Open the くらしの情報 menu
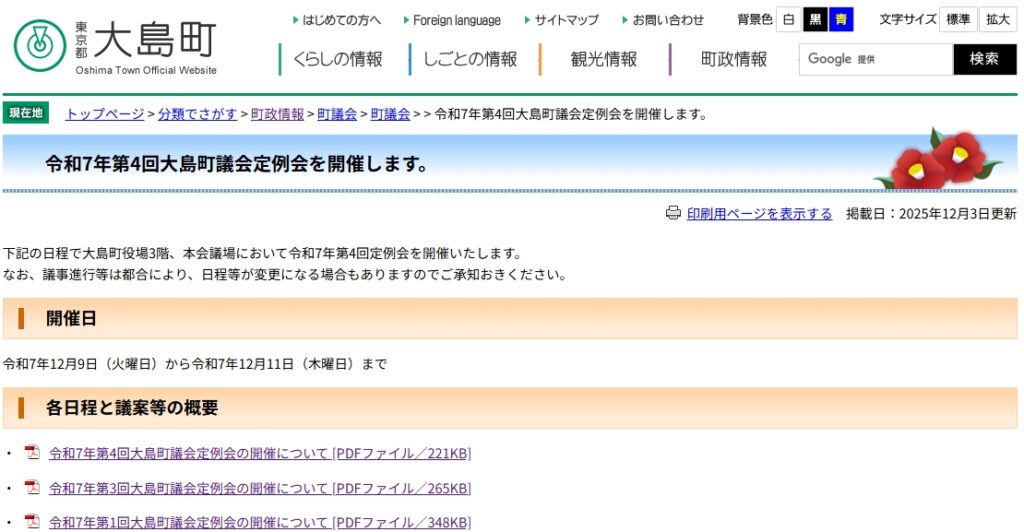The width and height of the screenshot is (1024, 532). pos(337,60)
